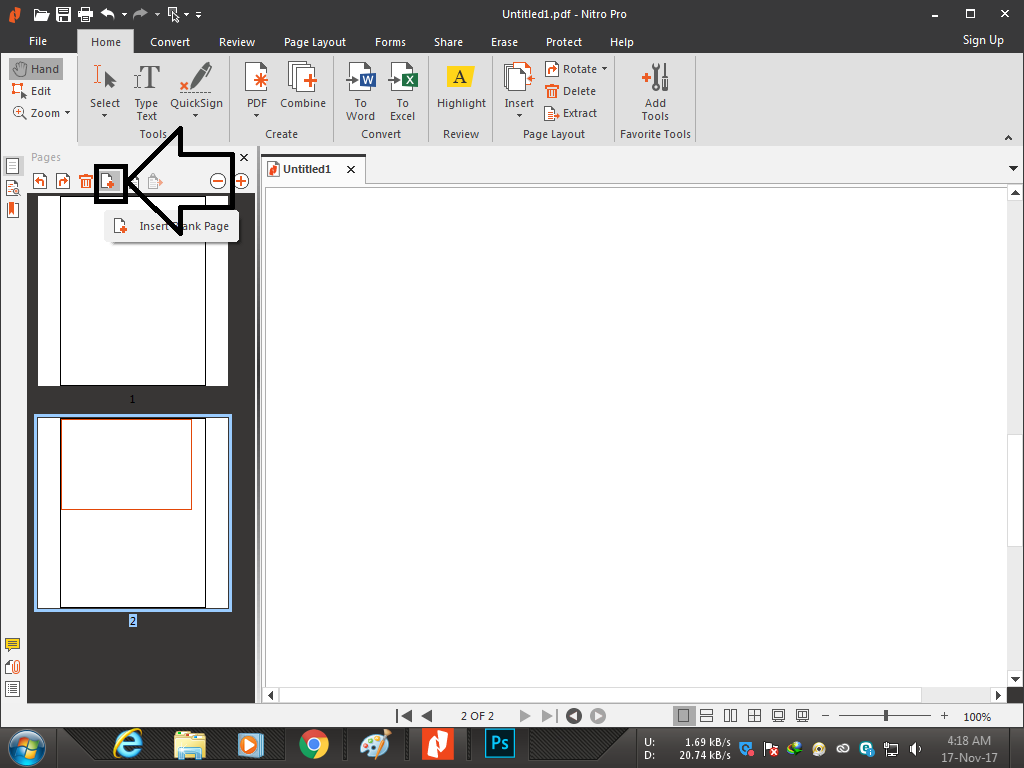The width and height of the screenshot is (1024, 768).
Task: Open the Forms ribbon tab
Action: (x=390, y=42)
